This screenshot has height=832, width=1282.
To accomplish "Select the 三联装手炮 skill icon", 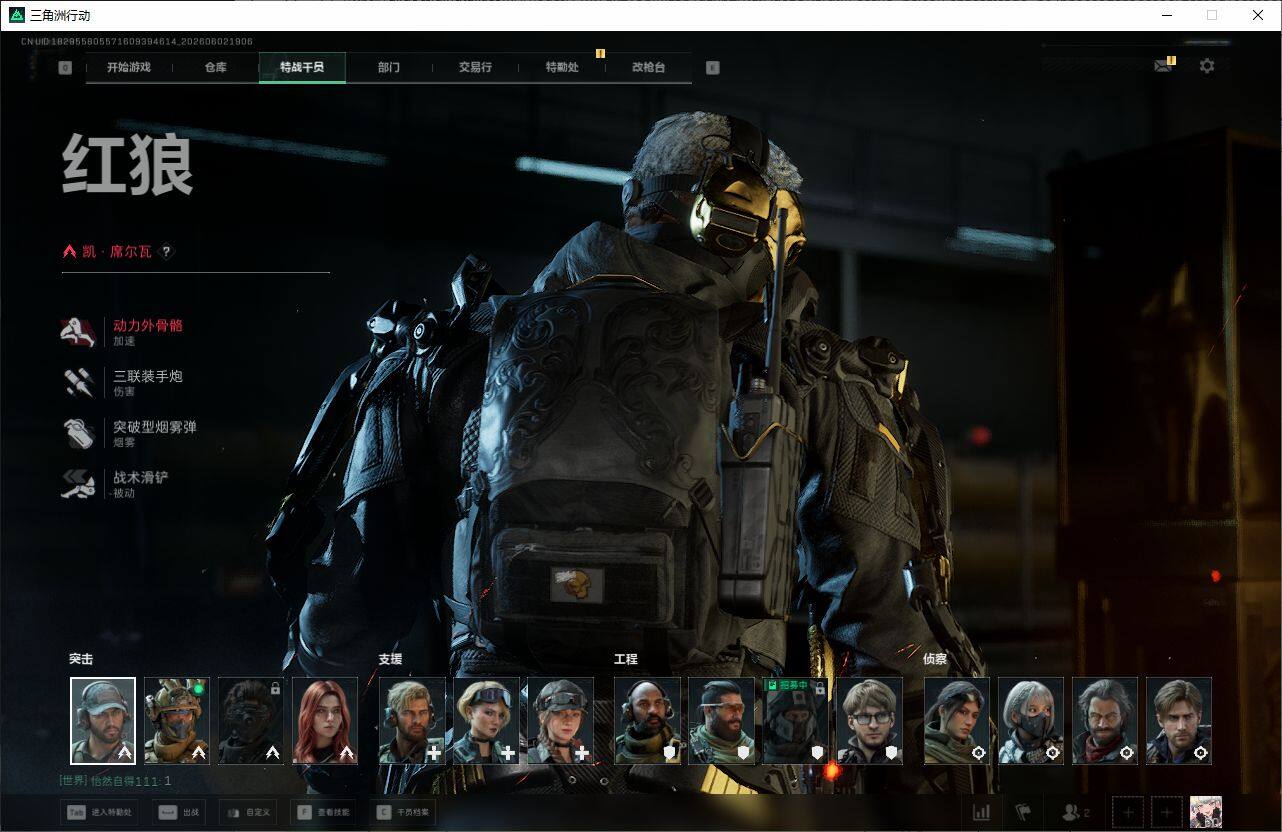I will click(x=78, y=383).
